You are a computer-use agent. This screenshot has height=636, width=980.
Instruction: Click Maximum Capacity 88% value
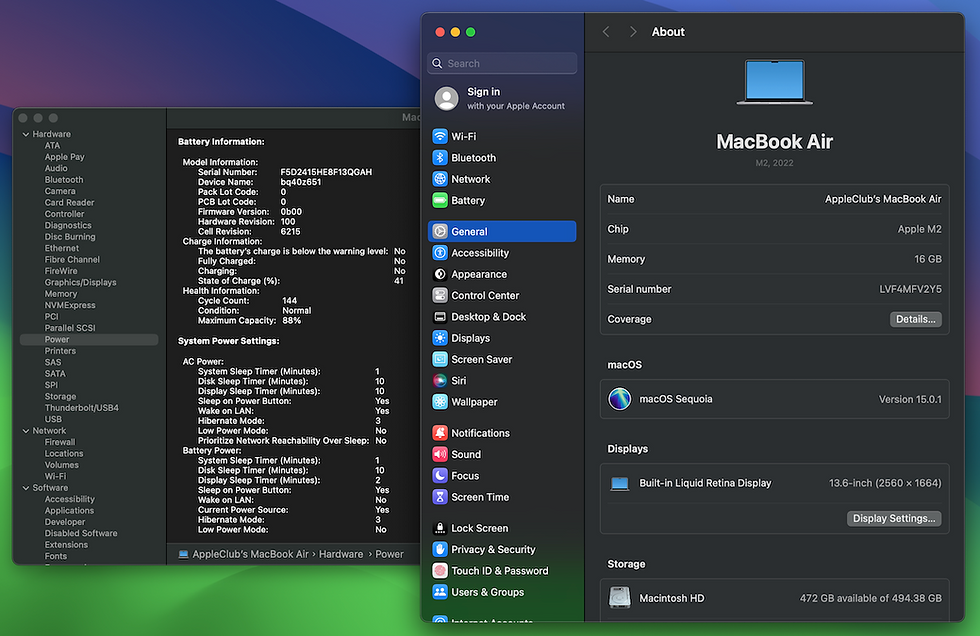pos(292,320)
